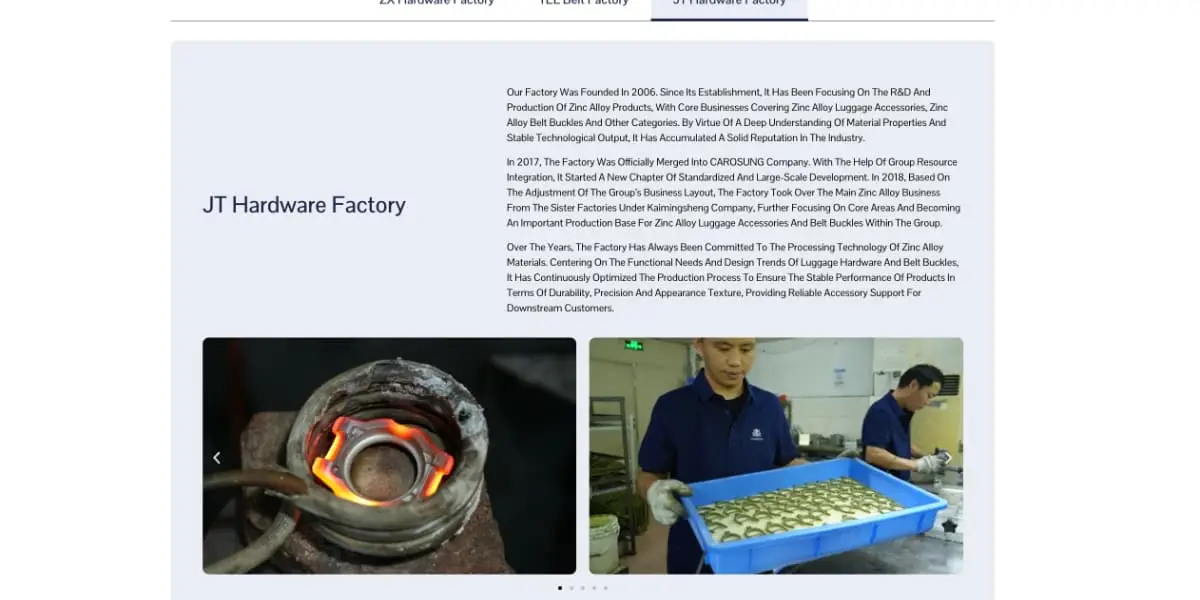The image size is (1200, 600).
Task: Advance carousel with the next arrow
Action: [947, 457]
